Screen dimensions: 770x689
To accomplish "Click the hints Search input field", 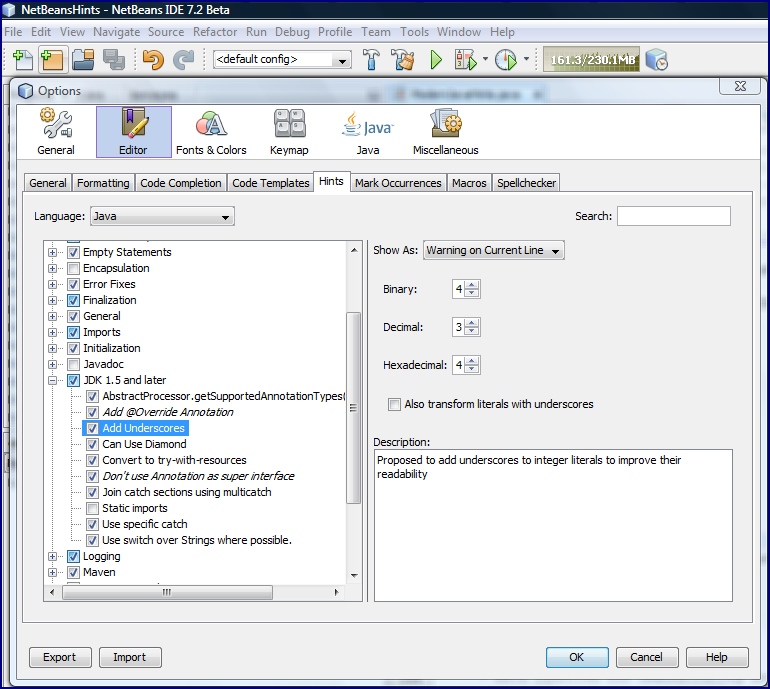I will [674, 216].
